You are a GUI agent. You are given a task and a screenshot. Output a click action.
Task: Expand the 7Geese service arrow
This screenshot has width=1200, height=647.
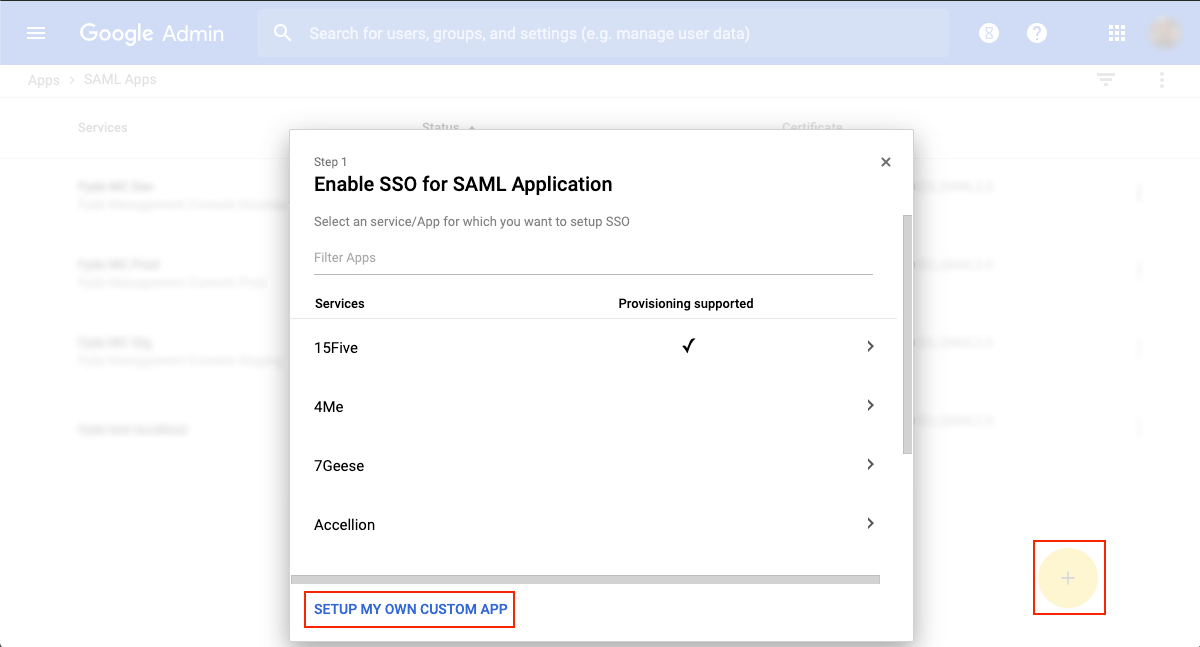870,464
